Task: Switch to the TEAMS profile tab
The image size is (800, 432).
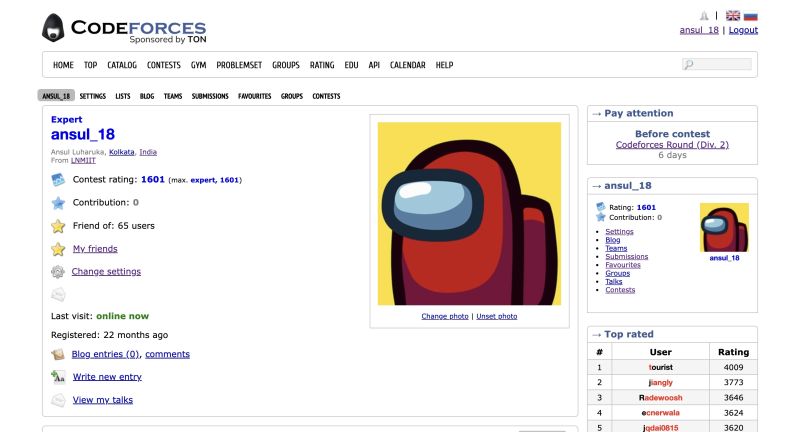Action: click(x=173, y=96)
